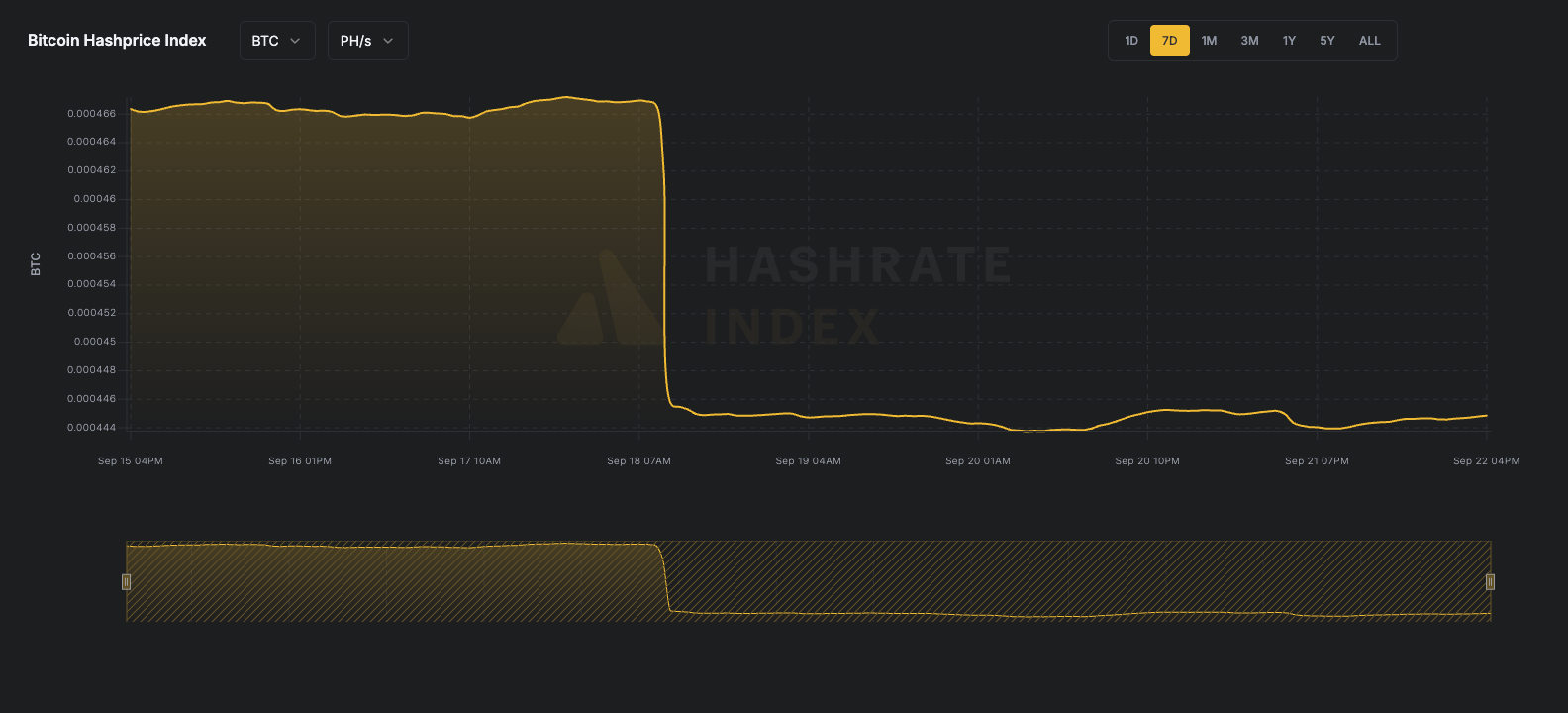This screenshot has width=1568, height=713.
Task: Select the 1Y time range
Action: [1289, 41]
